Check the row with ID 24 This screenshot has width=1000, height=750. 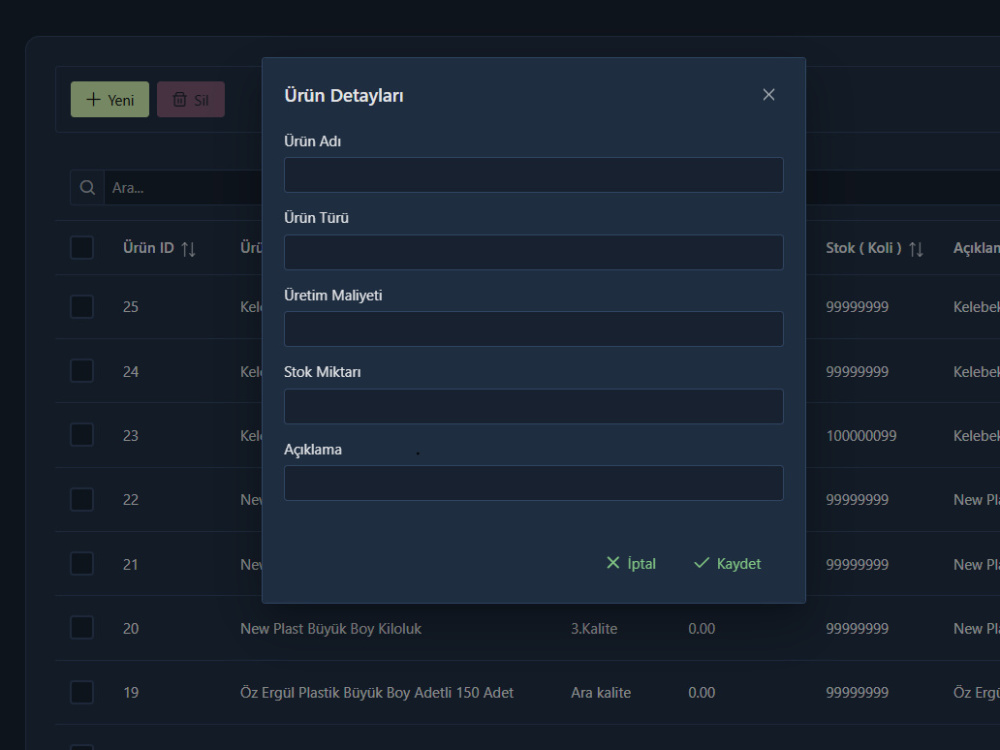[82, 371]
